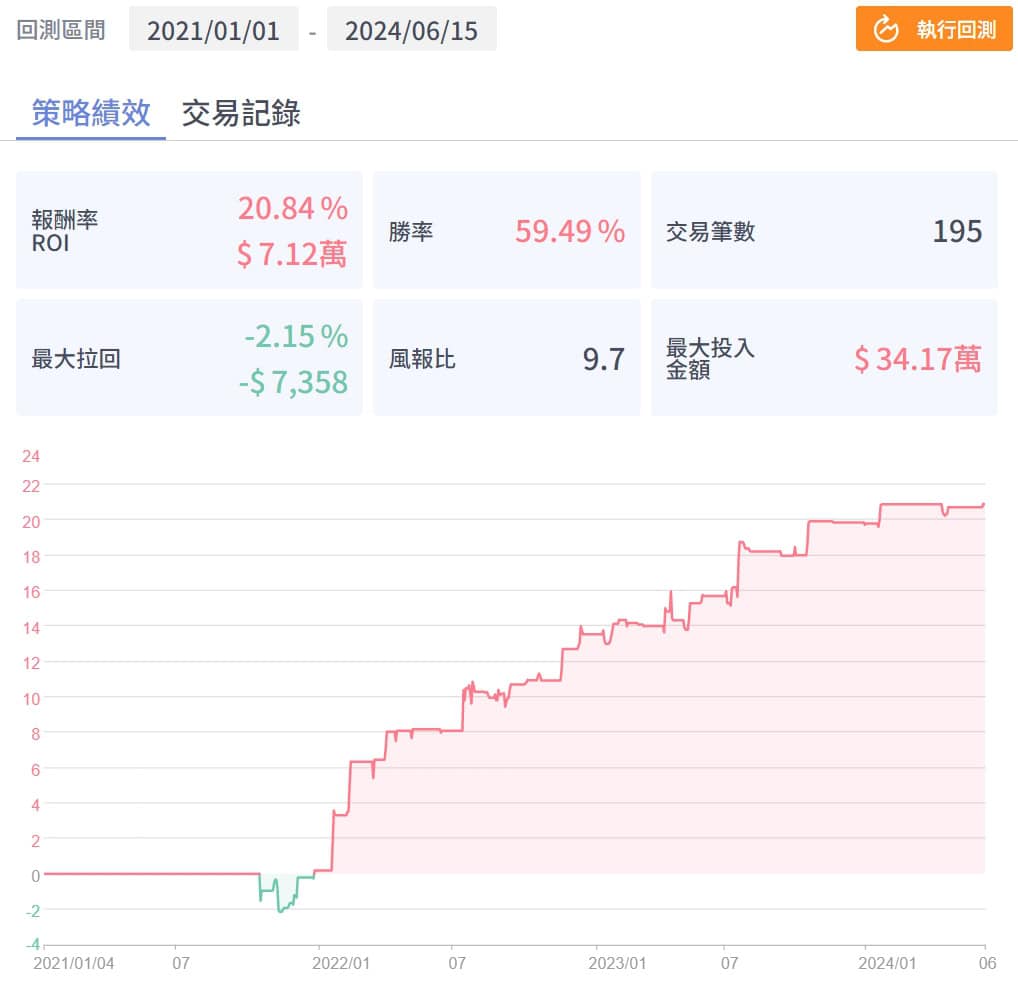
Task: Click the 9.7 risk-reward ratio value
Action: [x=603, y=359]
